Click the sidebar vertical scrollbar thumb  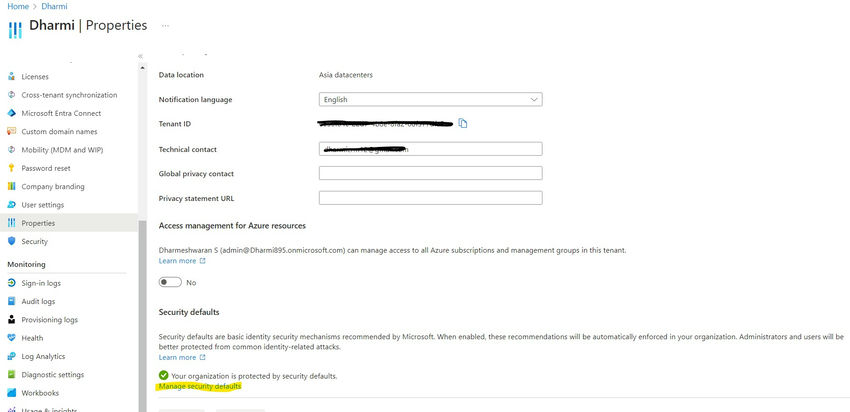point(143,316)
